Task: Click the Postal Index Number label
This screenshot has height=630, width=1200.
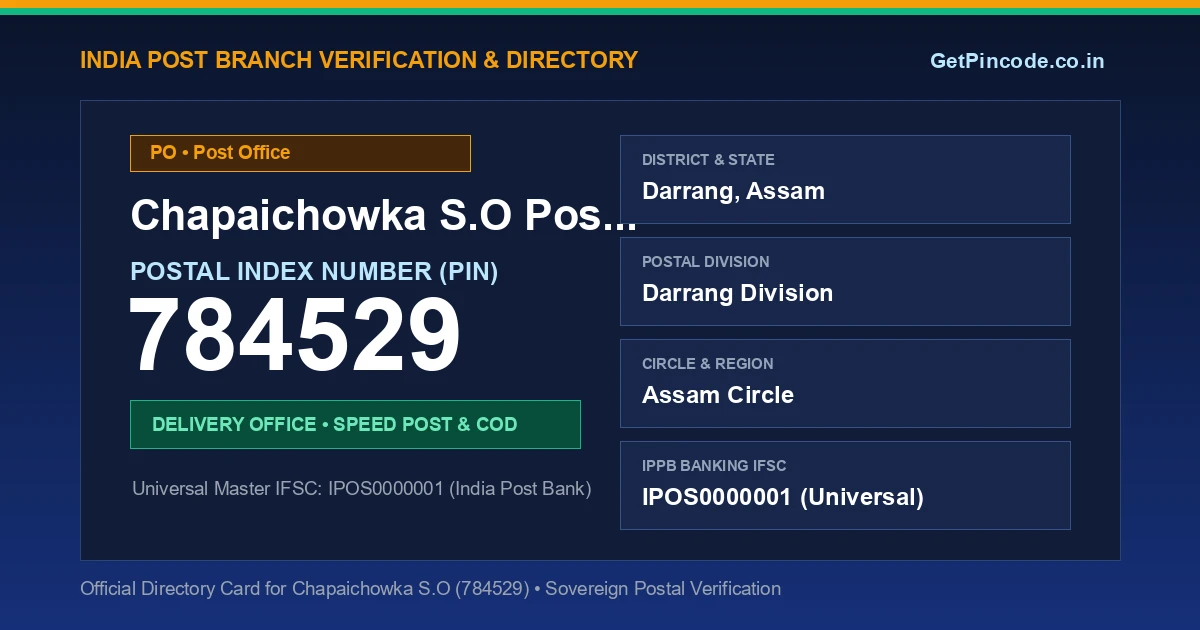Action: coord(314,271)
